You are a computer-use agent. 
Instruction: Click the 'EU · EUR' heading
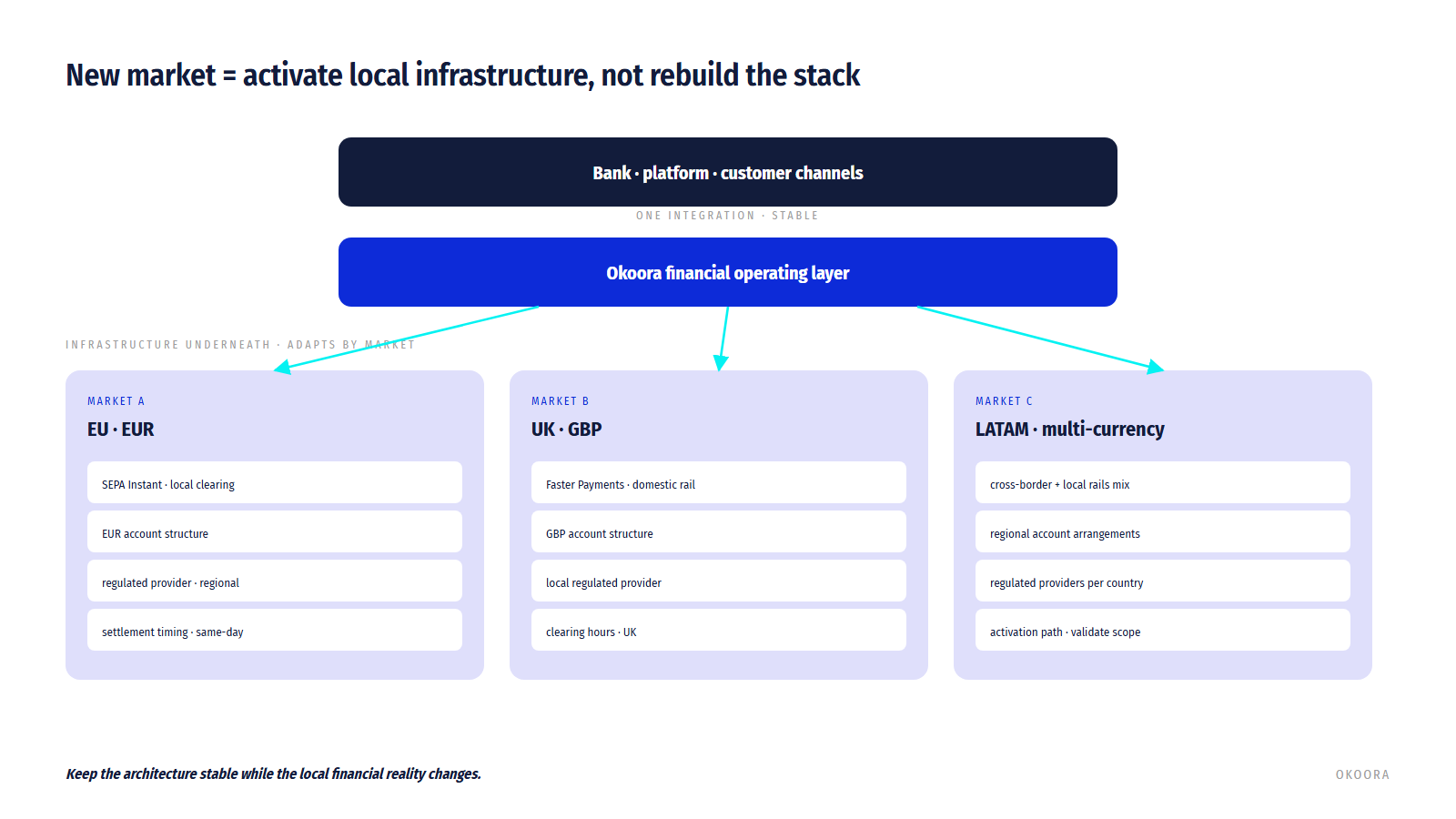point(121,430)
